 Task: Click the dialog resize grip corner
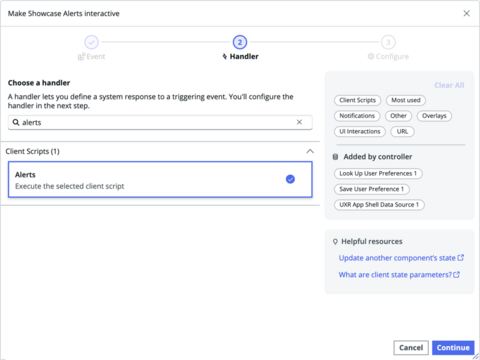476,356
